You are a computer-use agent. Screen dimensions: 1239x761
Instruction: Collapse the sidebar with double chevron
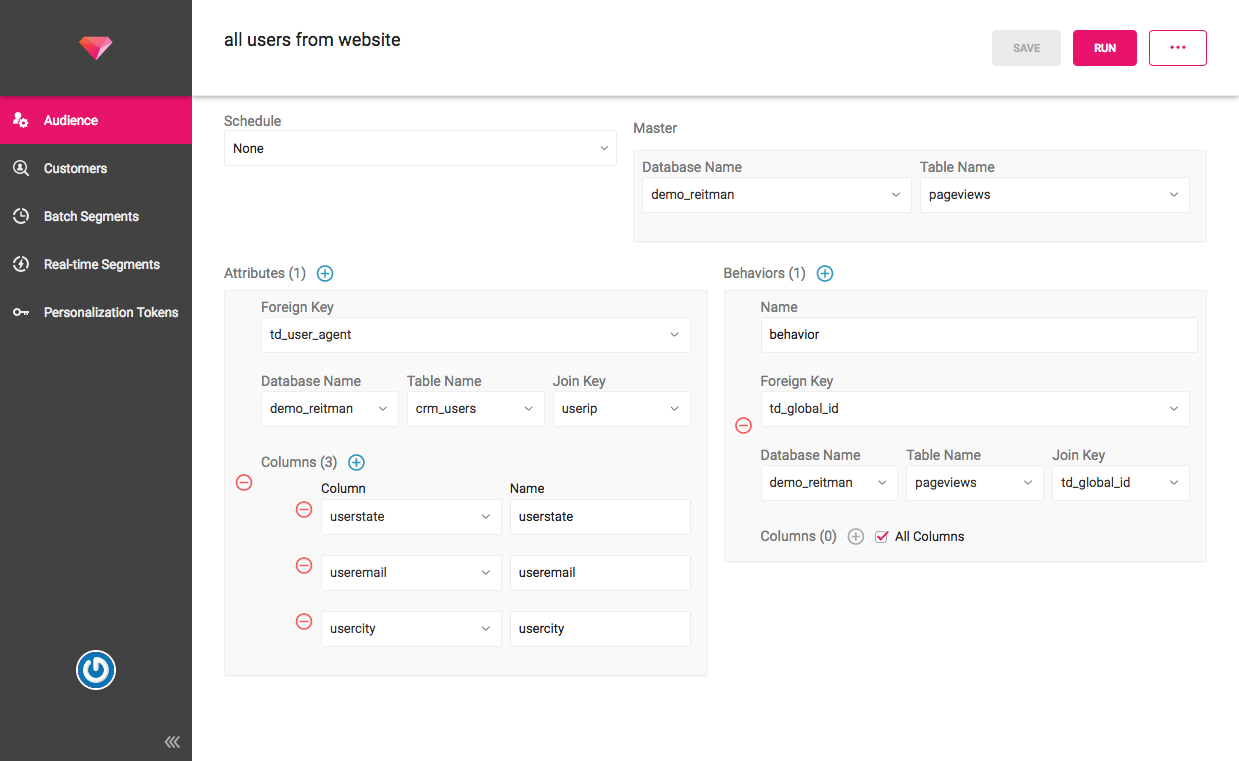pos(172,741)
